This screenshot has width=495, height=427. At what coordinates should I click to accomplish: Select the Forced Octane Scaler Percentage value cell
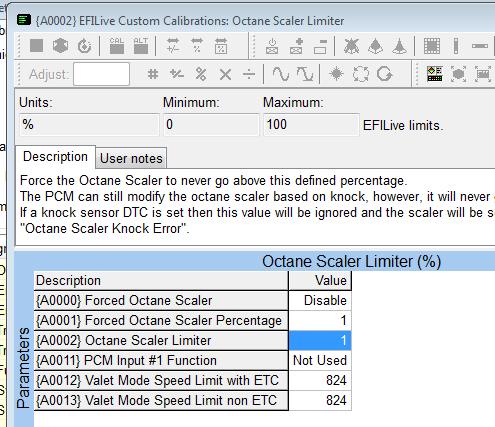tap(320, 320)
